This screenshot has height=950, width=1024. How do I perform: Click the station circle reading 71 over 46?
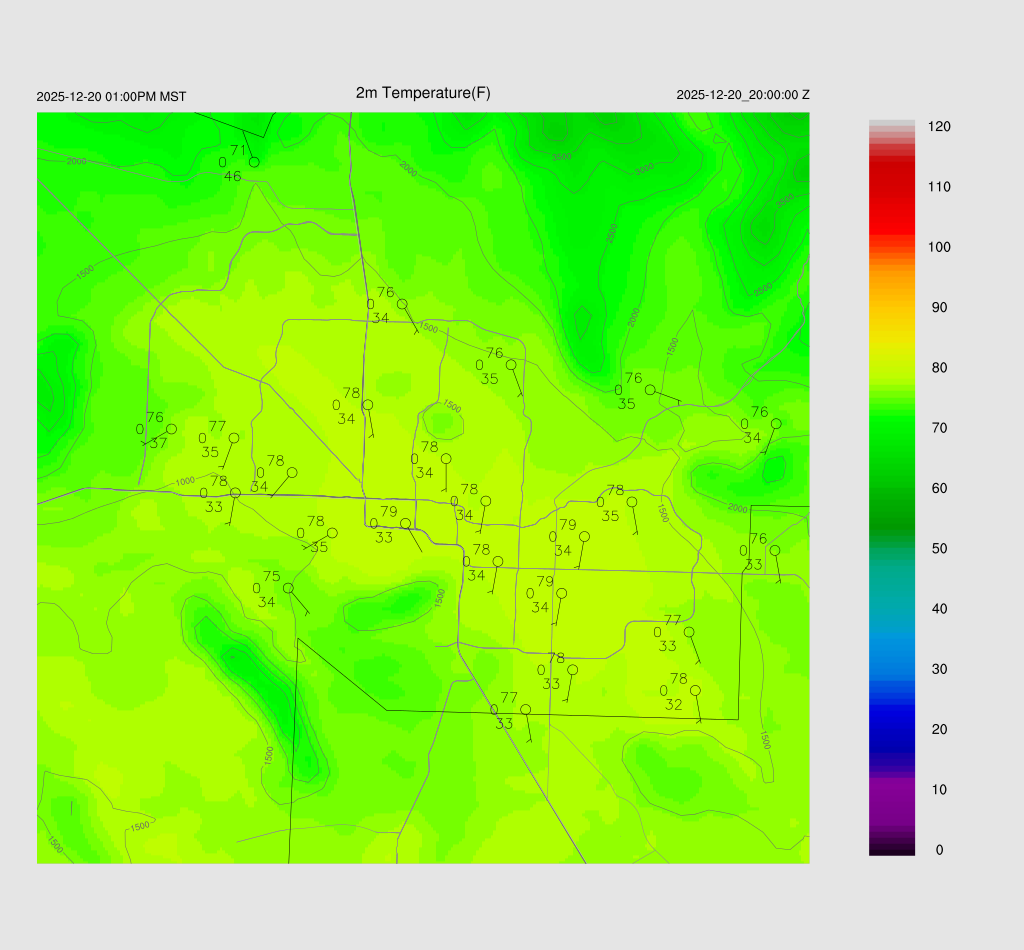tap(254, 162)
